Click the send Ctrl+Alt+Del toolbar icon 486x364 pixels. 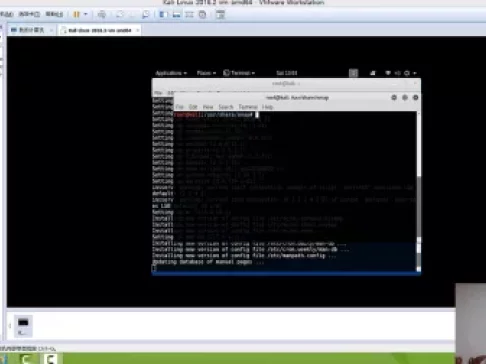click(x=102, y=14)
